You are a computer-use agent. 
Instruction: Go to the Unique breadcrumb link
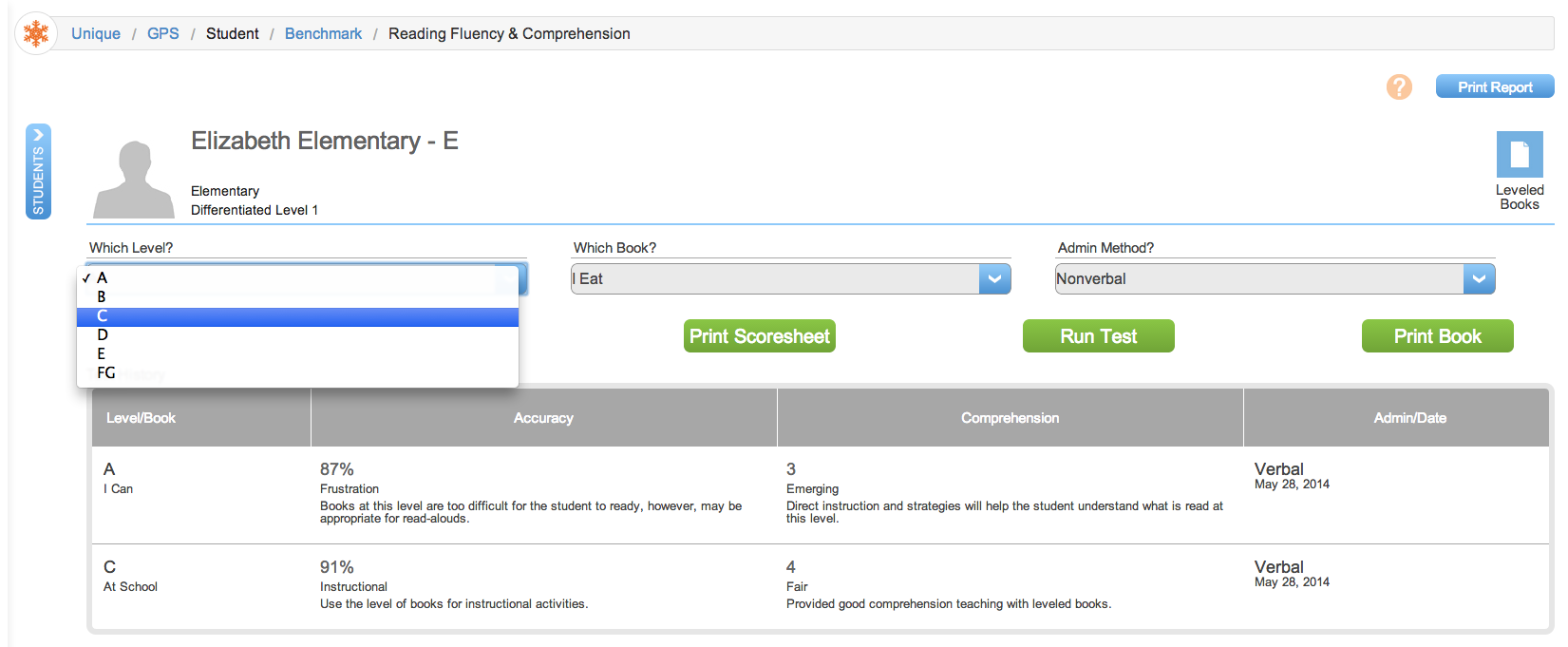(96, 33)
